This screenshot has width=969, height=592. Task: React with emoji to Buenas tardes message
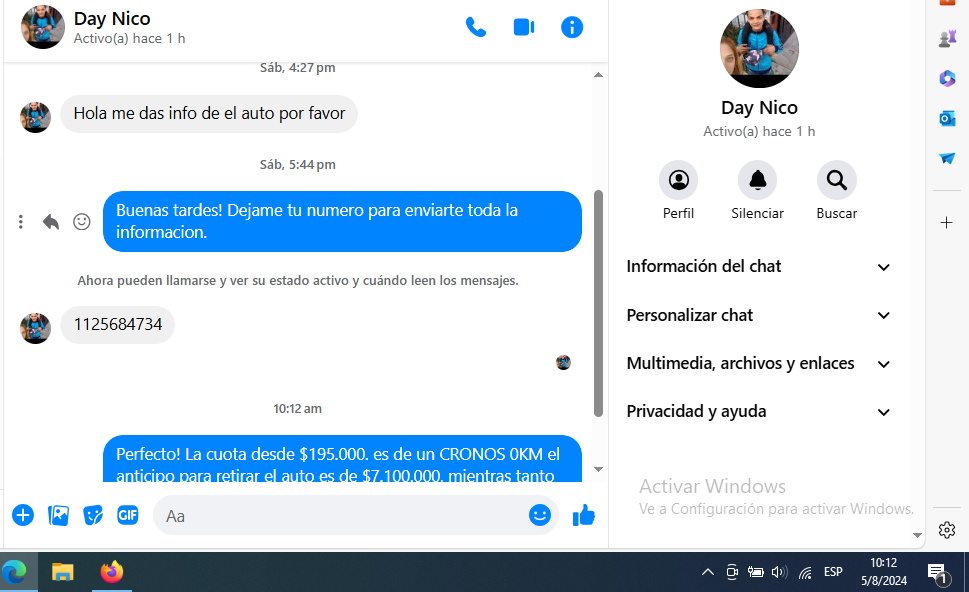[82, 222]
